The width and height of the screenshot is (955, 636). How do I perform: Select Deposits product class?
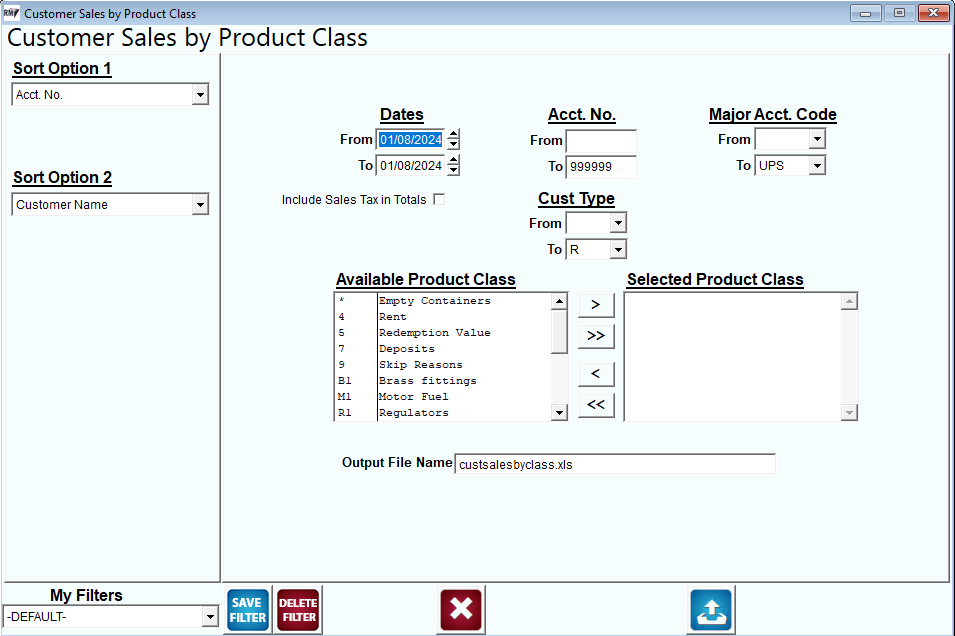(443, 348)
